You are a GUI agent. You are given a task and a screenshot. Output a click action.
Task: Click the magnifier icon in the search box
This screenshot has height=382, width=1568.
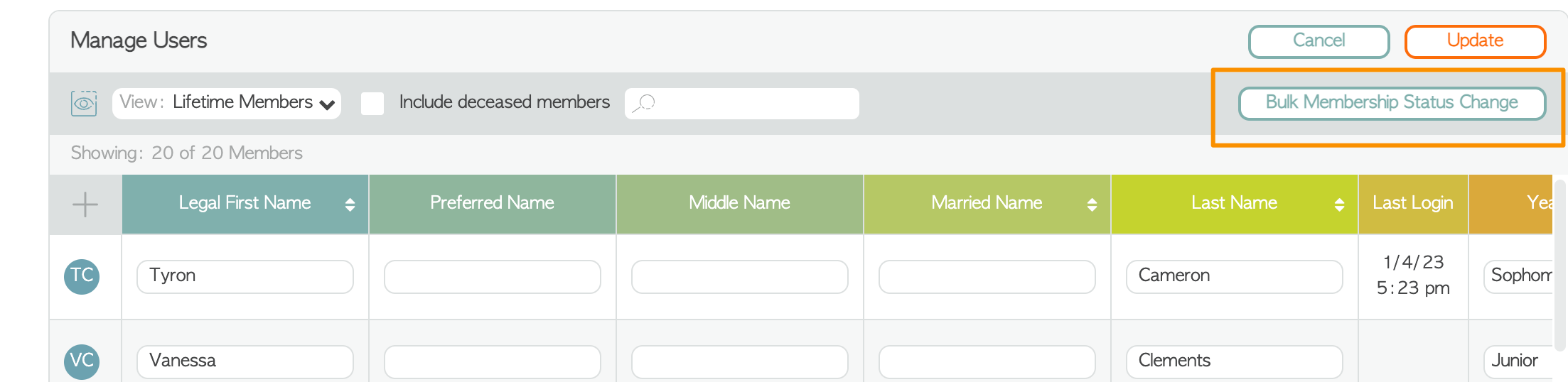[643, 104]
